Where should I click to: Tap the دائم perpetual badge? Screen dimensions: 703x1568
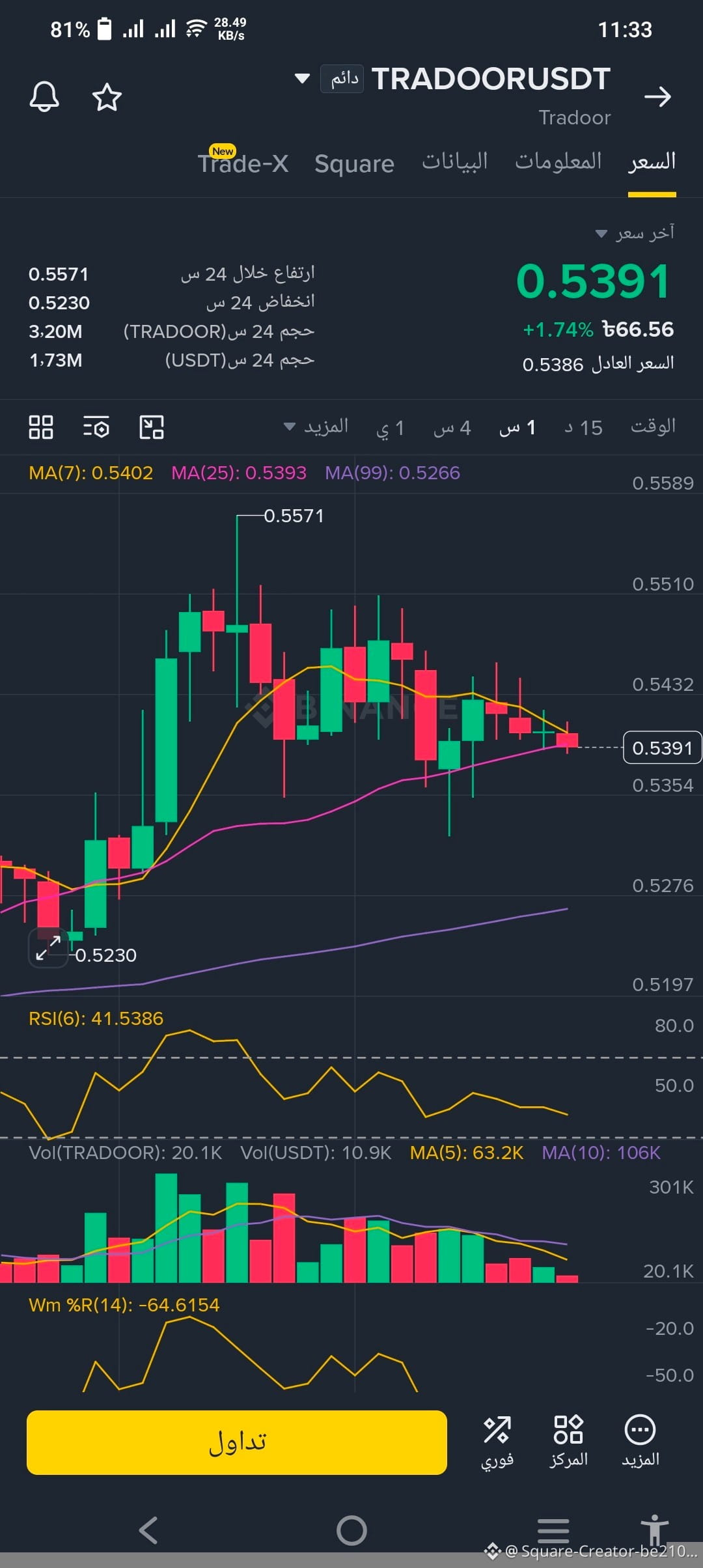click(x=342, y=79)
